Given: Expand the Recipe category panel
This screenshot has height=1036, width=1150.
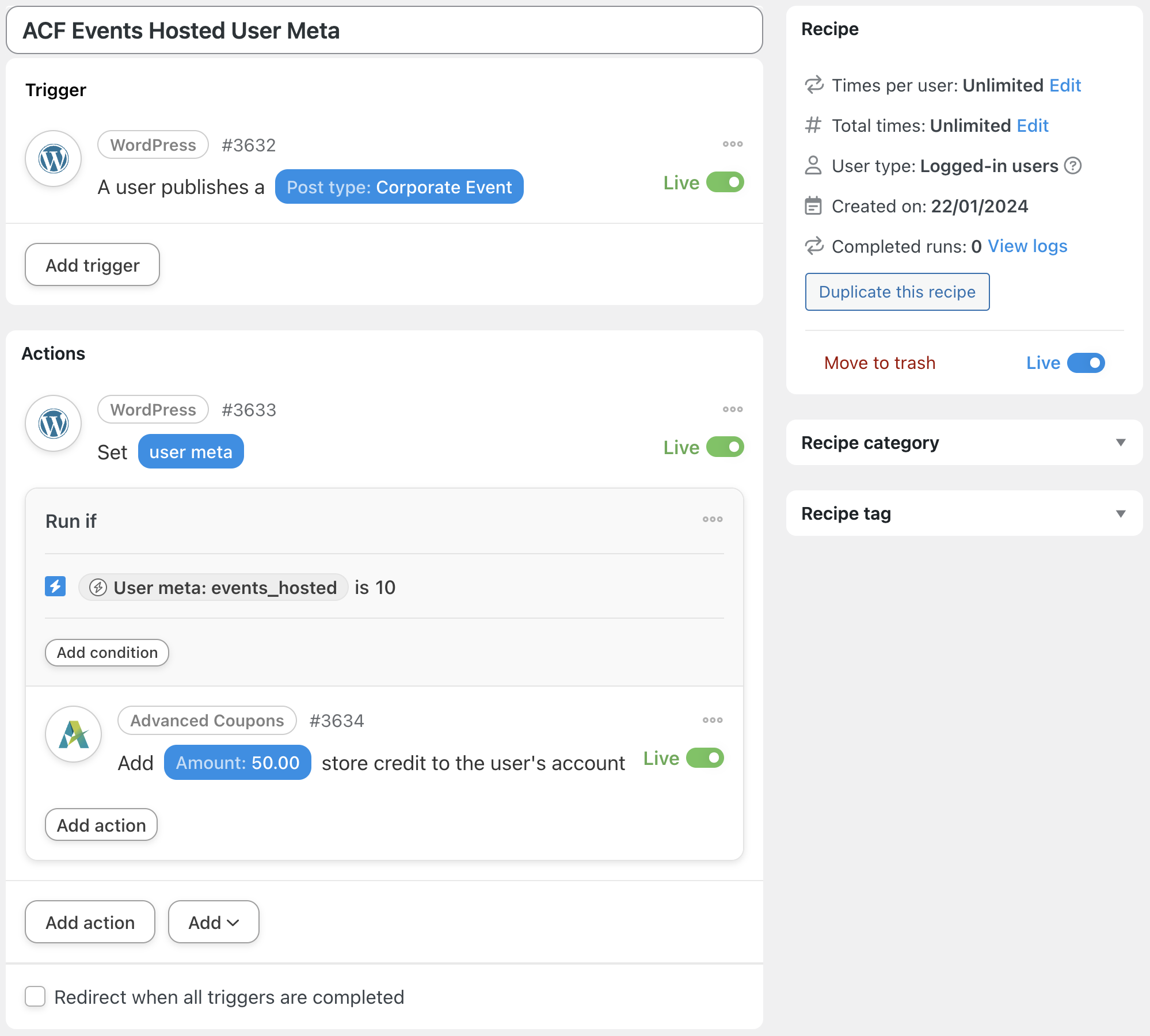Looking at the screenshot, I should tap(1120, 443).
